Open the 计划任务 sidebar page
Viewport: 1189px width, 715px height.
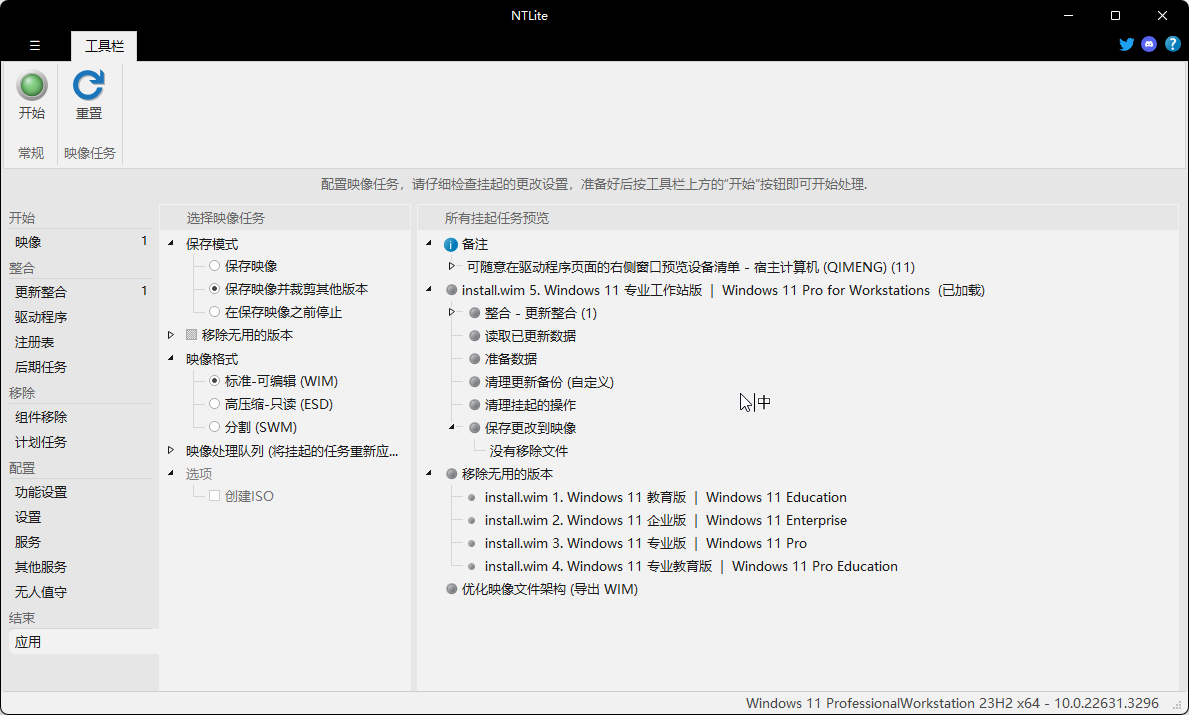(80, 442)
